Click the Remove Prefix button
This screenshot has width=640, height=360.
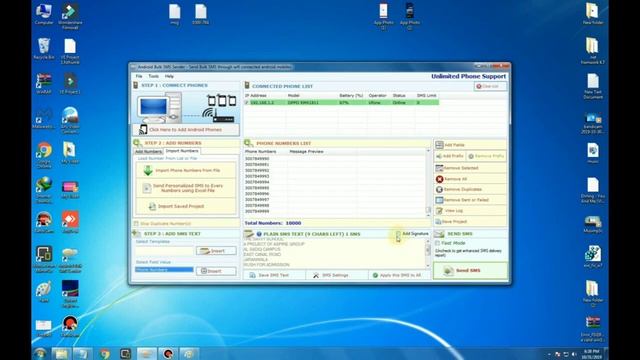pyautogui.click(x=486, y=156)
